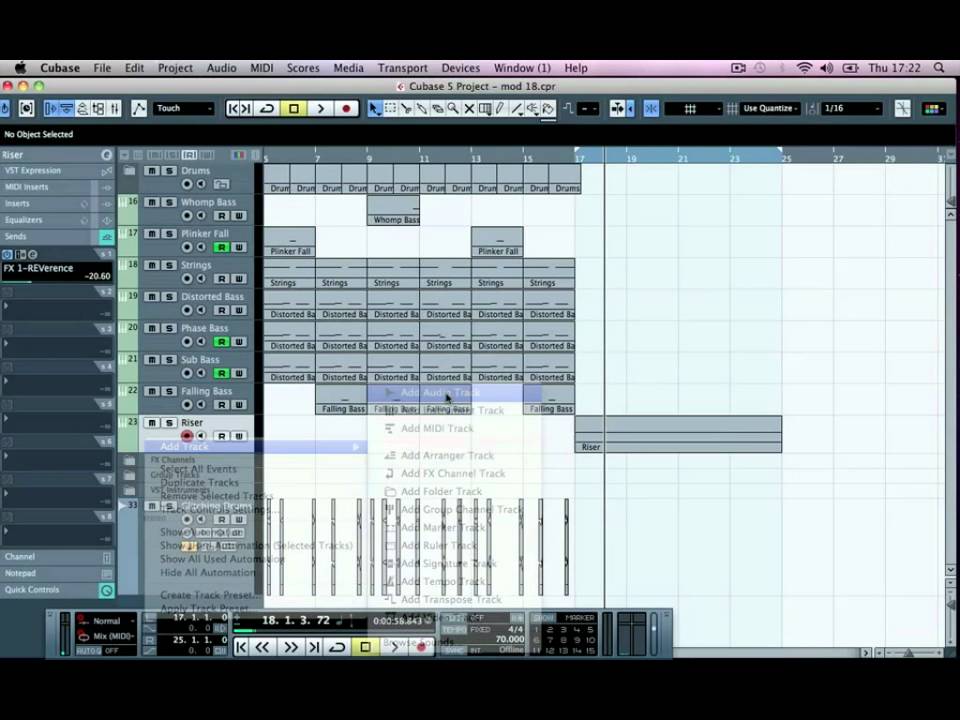Mute the Falling Bass track
The height and width of the screenshot is (720, 960).
pos(152,391)
